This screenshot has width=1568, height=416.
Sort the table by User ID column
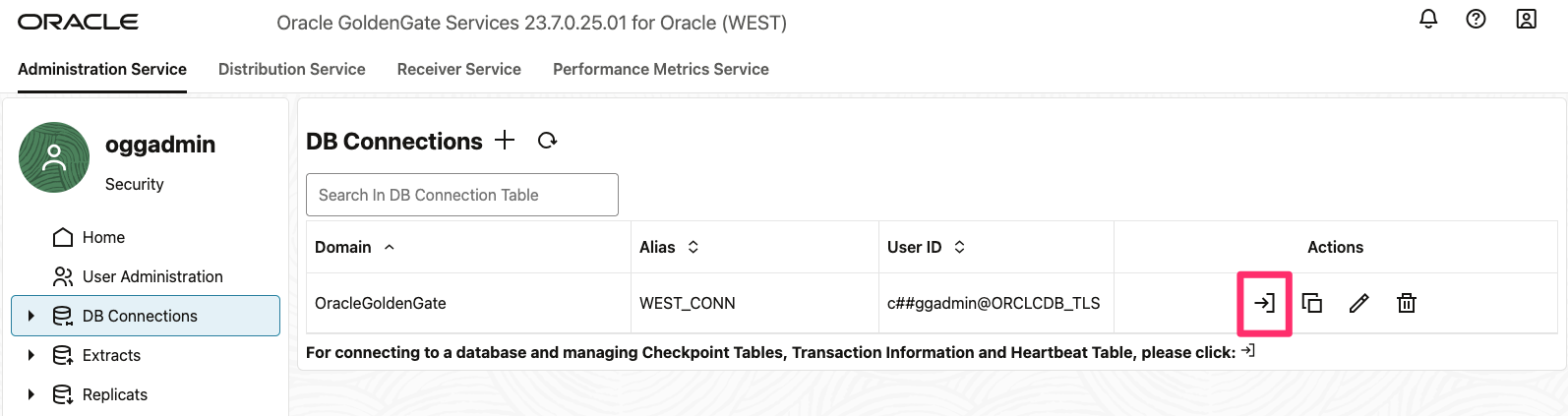pyautogui.click(x=960, y=247)
